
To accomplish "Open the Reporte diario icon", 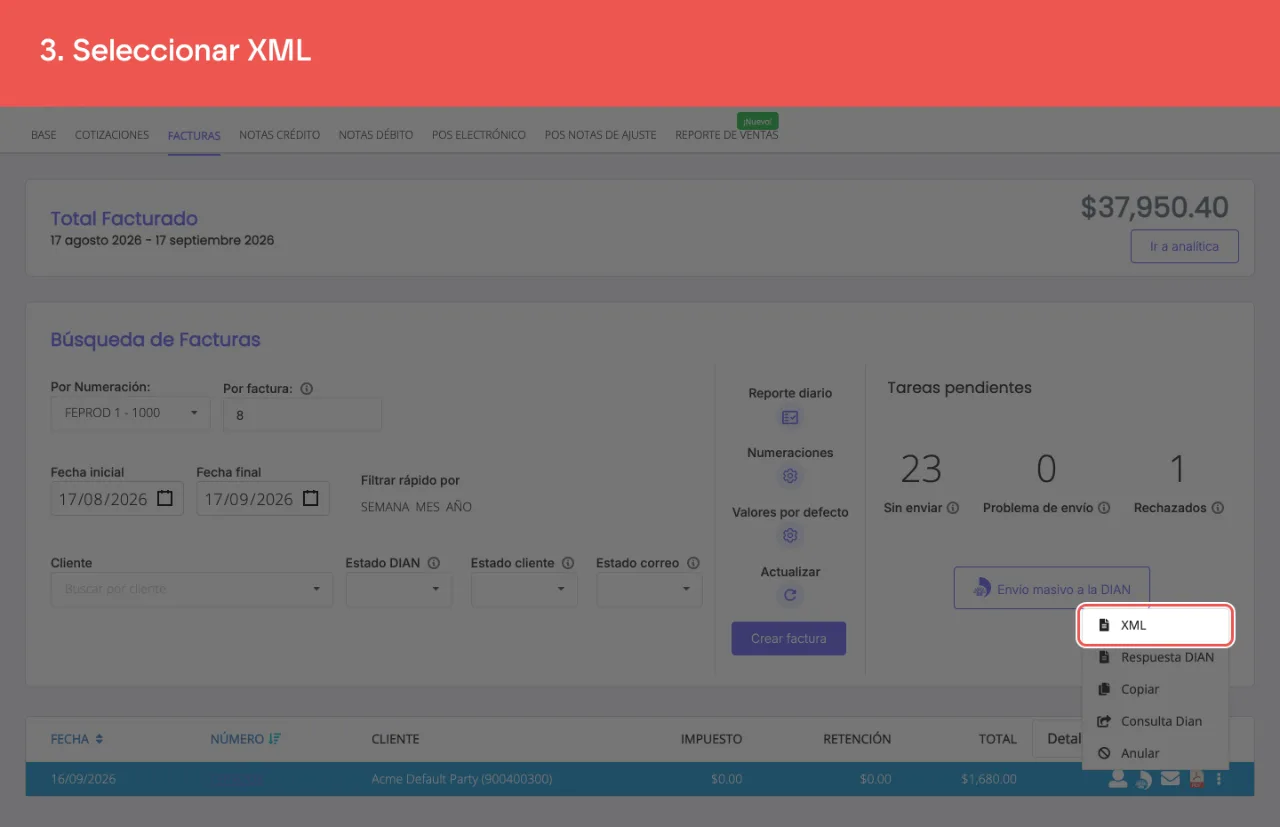I will pos(790,417).
